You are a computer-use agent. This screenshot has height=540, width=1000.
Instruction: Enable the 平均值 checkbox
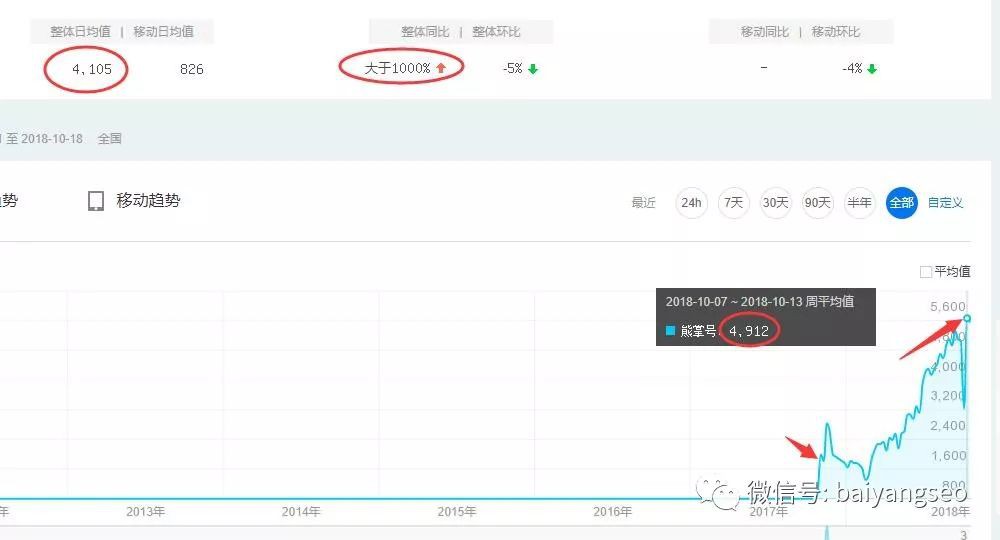pos(925,272)
